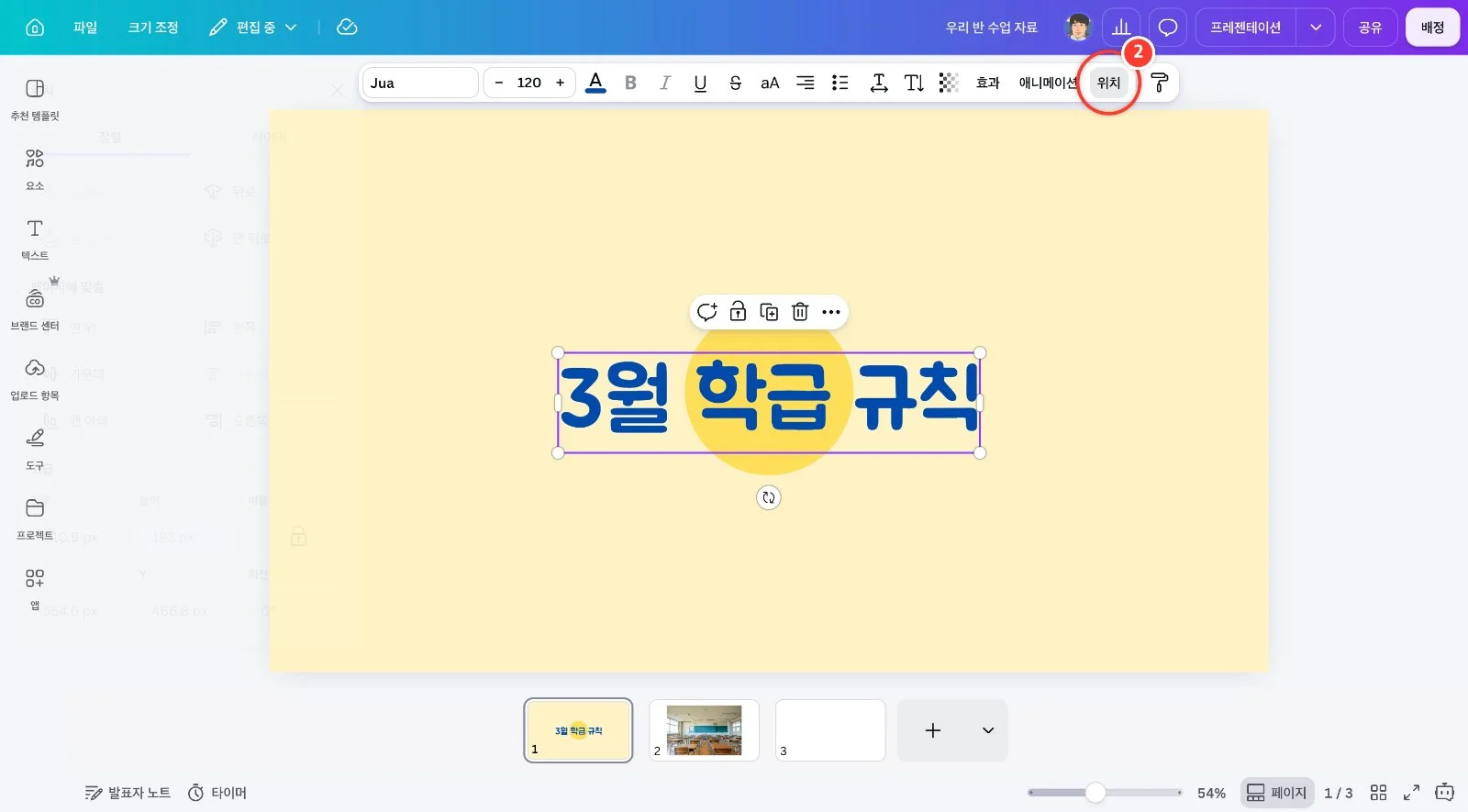The height and width of the screenshot is (812, 1468).
Task: Decrease font size with minus button
Action: click(x=499, y=83)
